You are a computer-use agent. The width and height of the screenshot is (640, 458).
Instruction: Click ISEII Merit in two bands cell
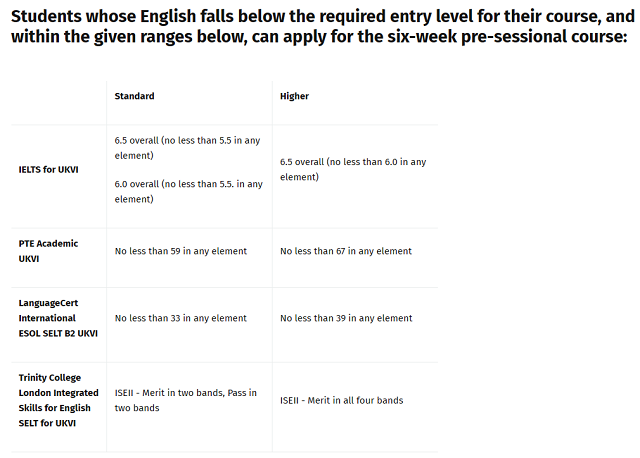click(x=186, y=400)
